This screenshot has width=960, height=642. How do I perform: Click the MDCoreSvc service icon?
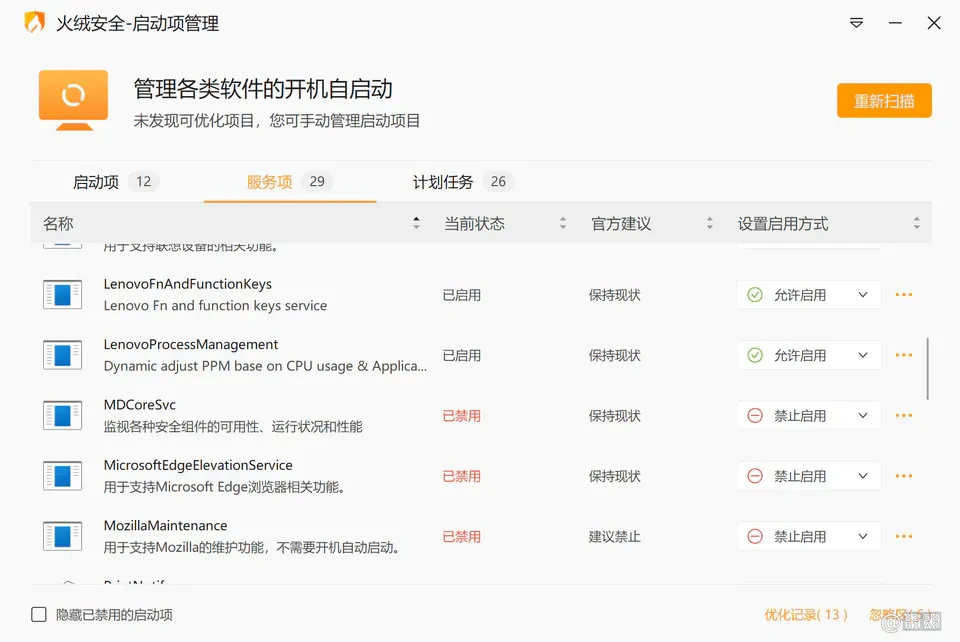62,416
